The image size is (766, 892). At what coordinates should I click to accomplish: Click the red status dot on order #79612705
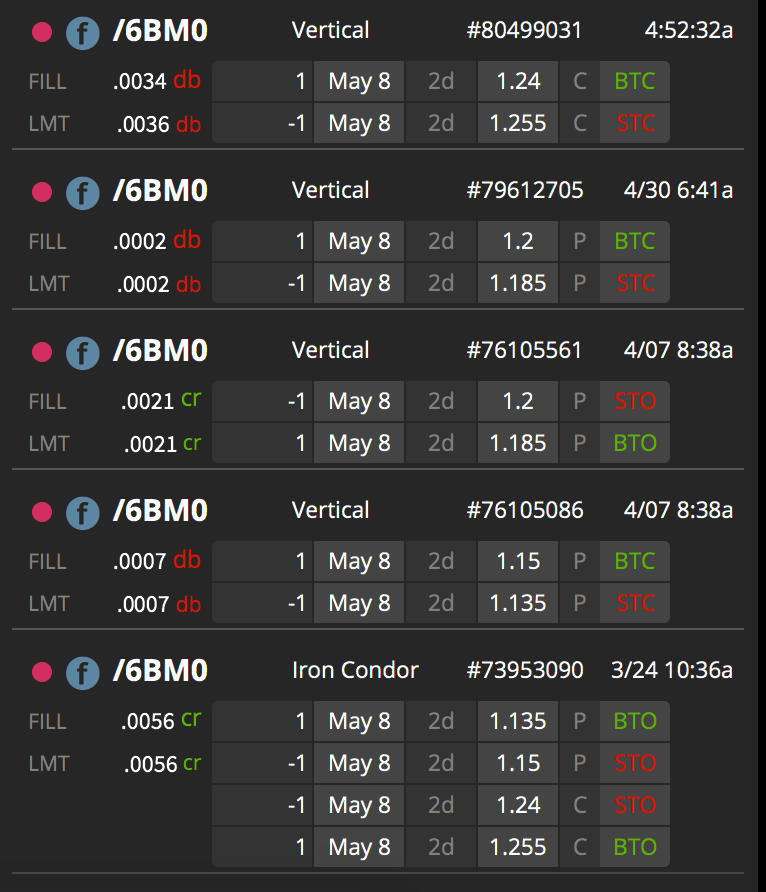[x=42, y=192]
